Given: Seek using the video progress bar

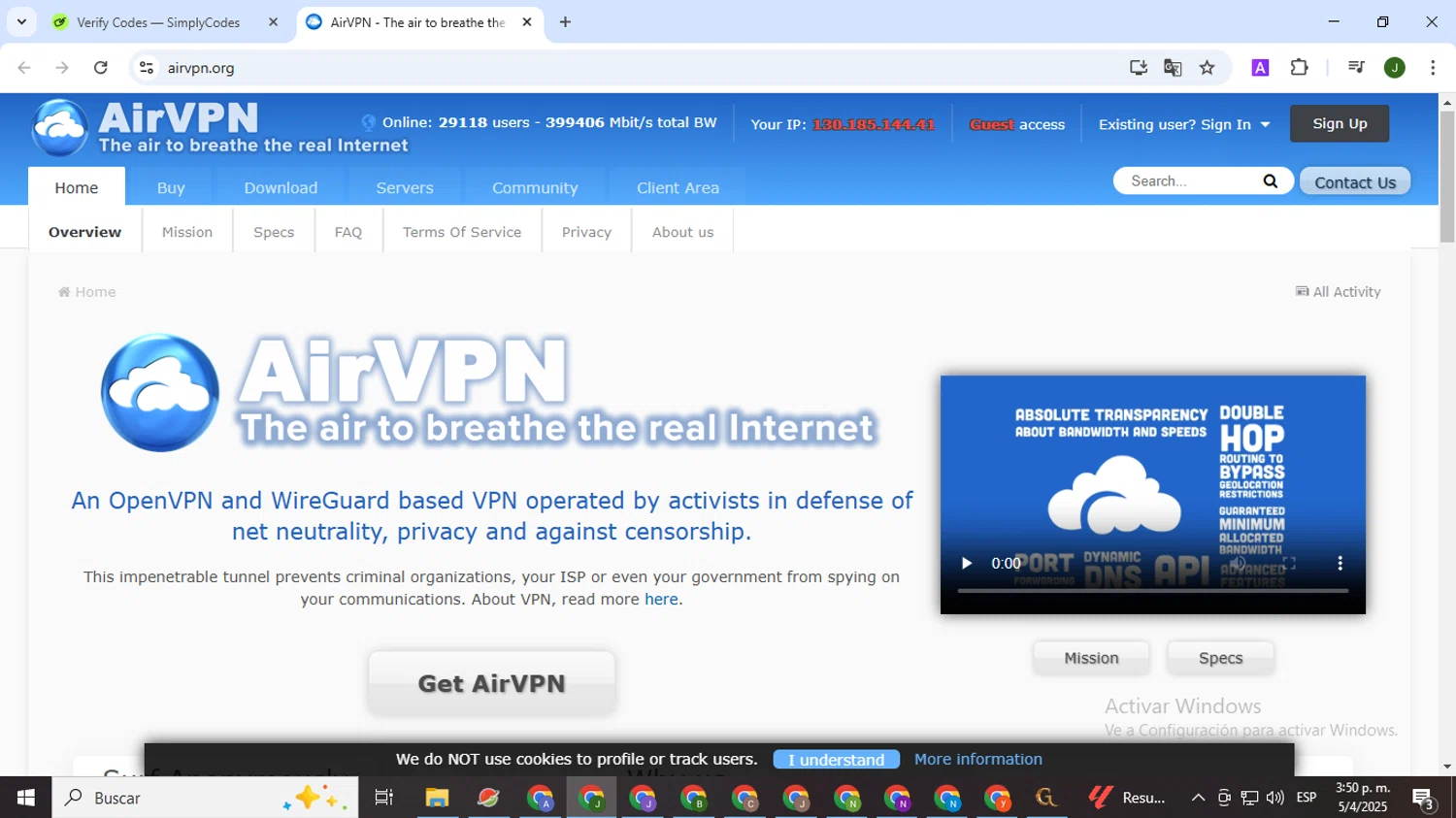Looking at the screenshot, I should pos(1153,590).
